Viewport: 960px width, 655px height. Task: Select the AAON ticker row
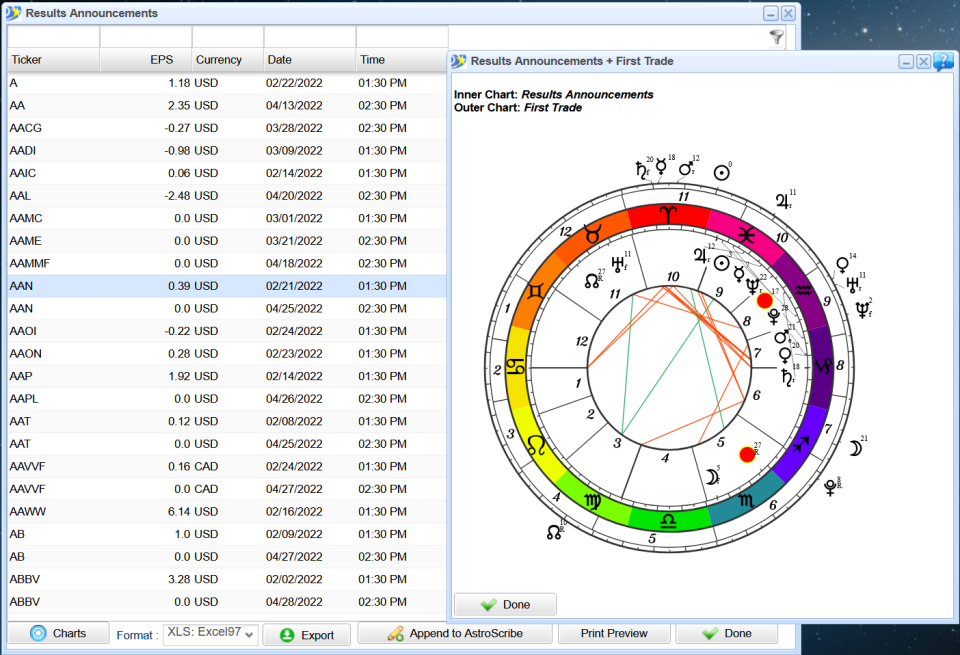click(x=227, y=353)
